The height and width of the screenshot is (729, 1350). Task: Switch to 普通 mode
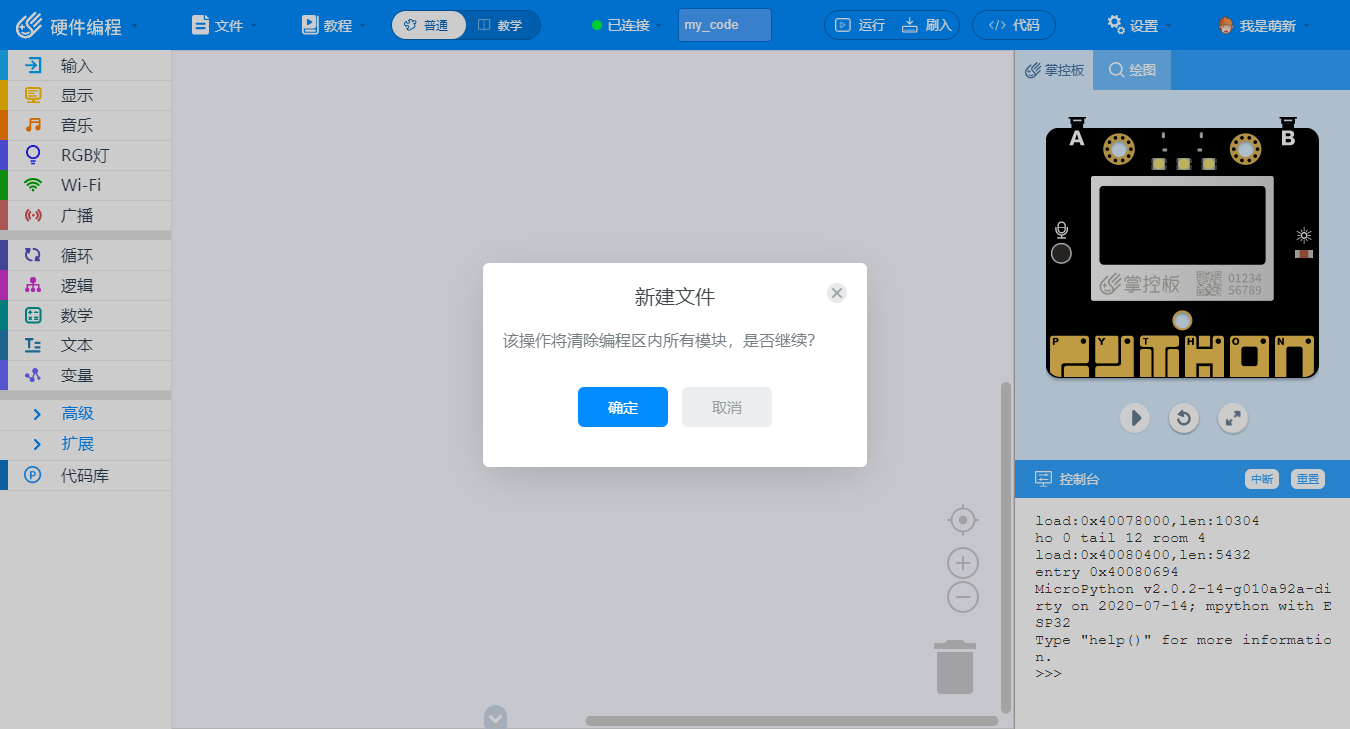point(428,25)
